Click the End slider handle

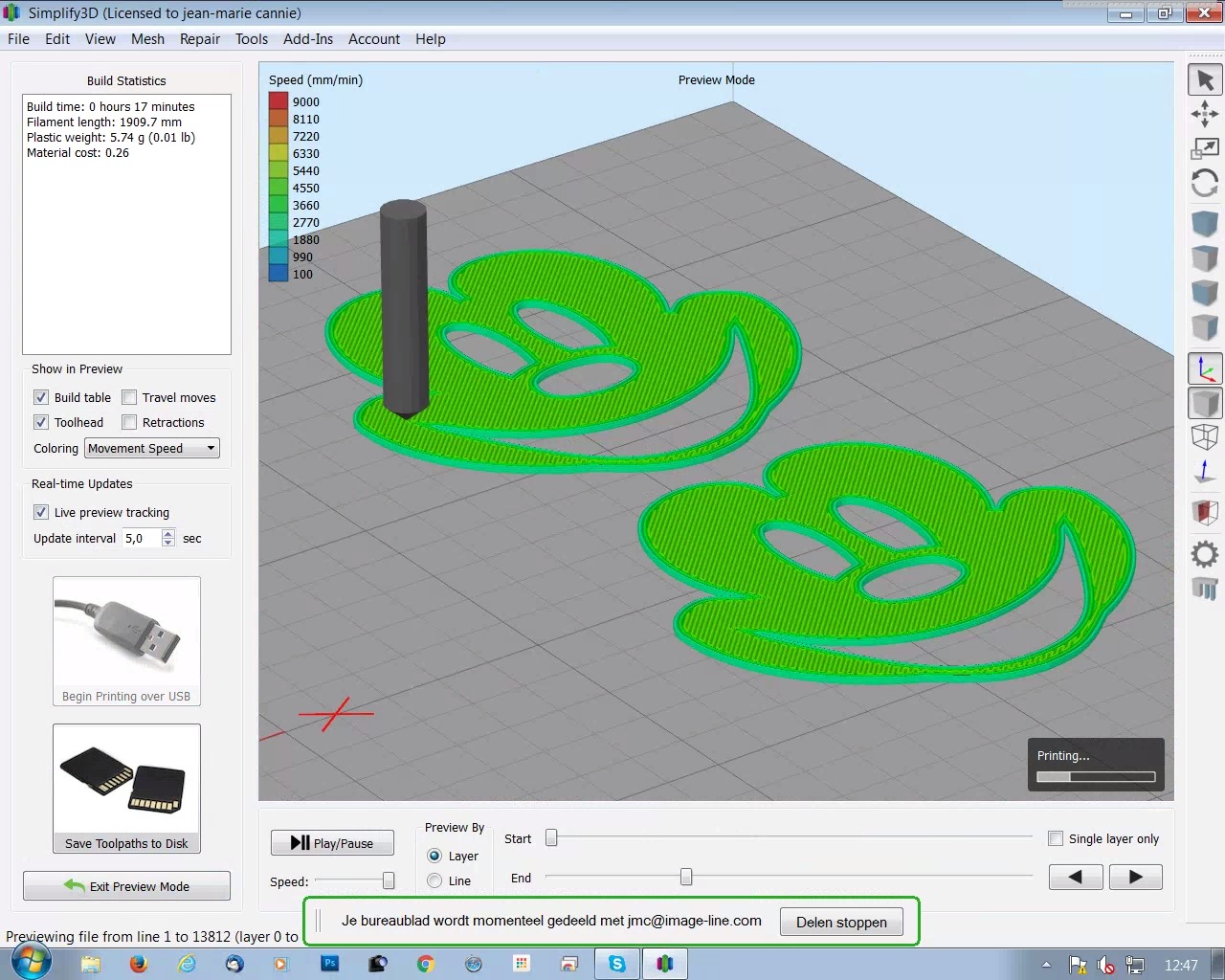pos(686,877)
